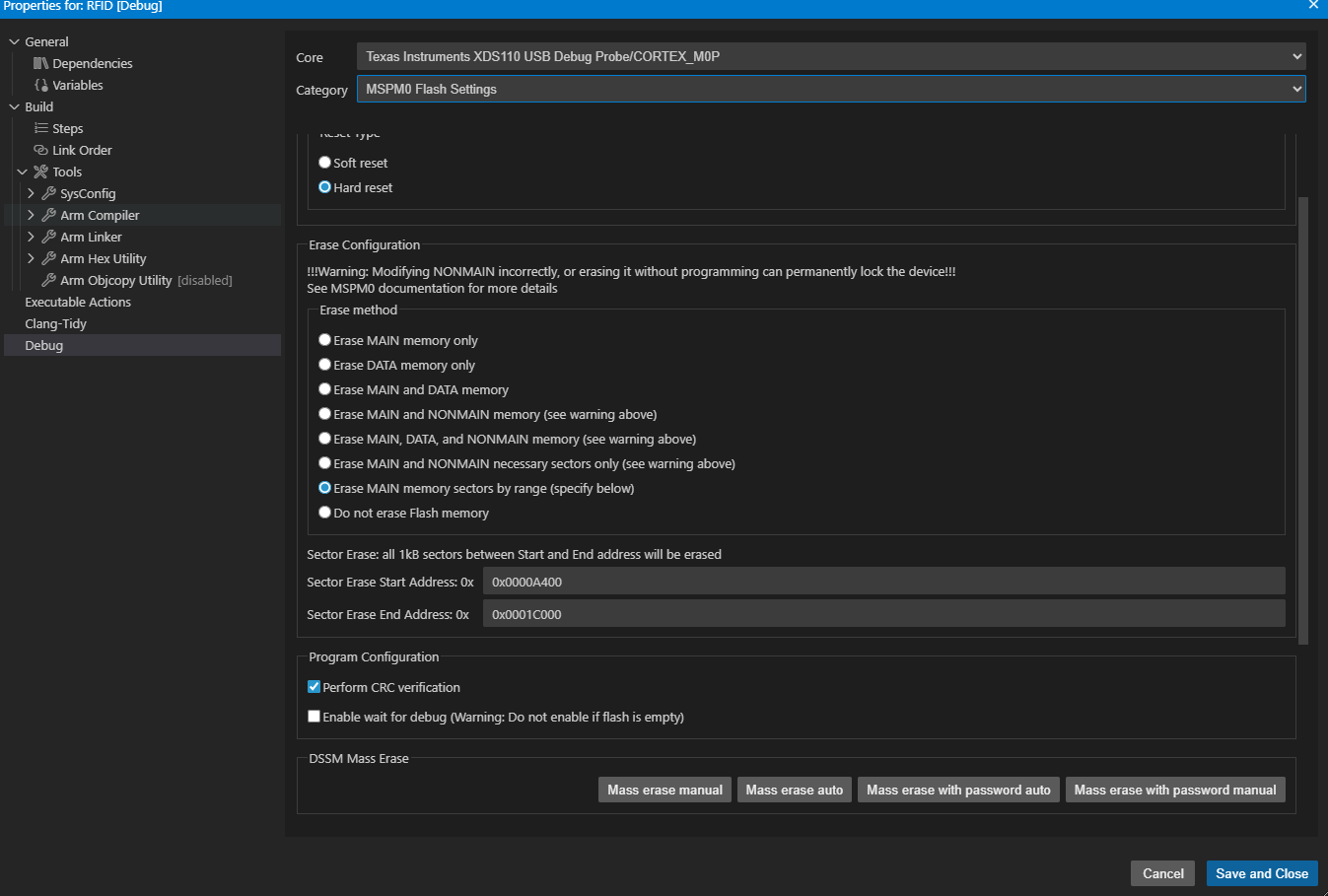The height and width of the screenshot is (896, 1328).
Task: Expand the SysConfig node
Action: 31,193
